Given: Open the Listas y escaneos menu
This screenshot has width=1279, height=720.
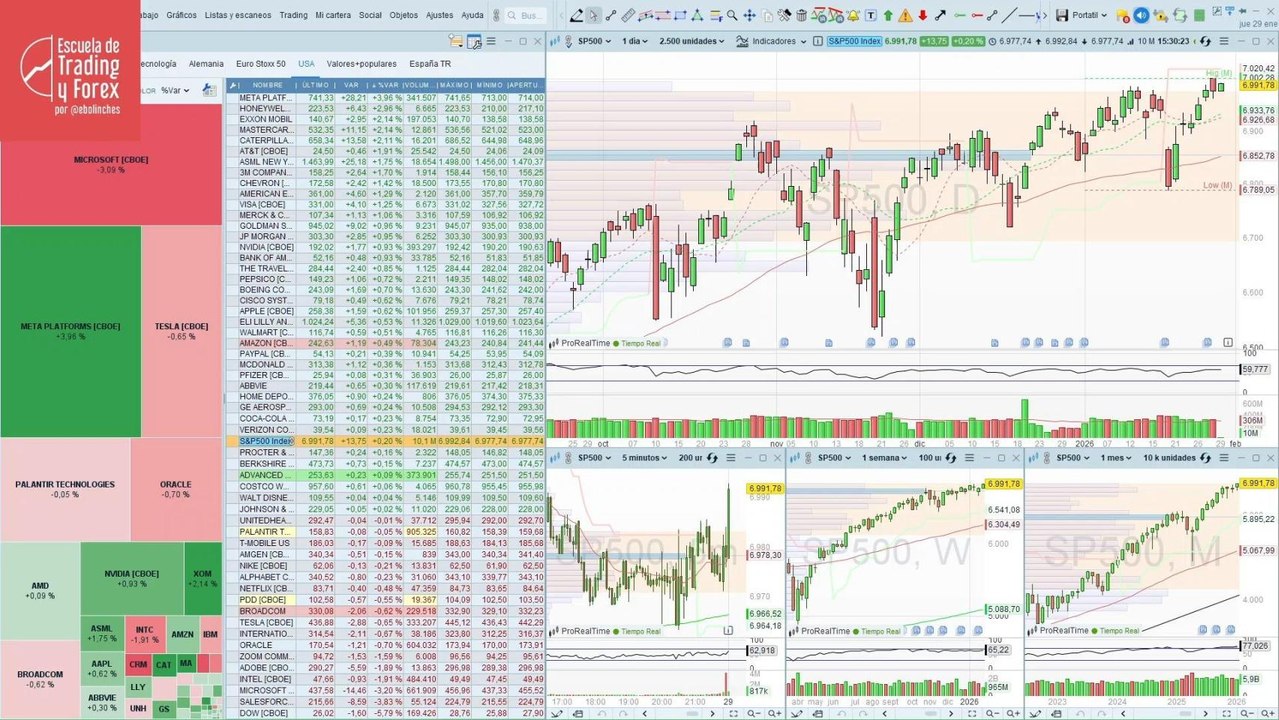Looking at the screenshot, I should coord(238,15).
